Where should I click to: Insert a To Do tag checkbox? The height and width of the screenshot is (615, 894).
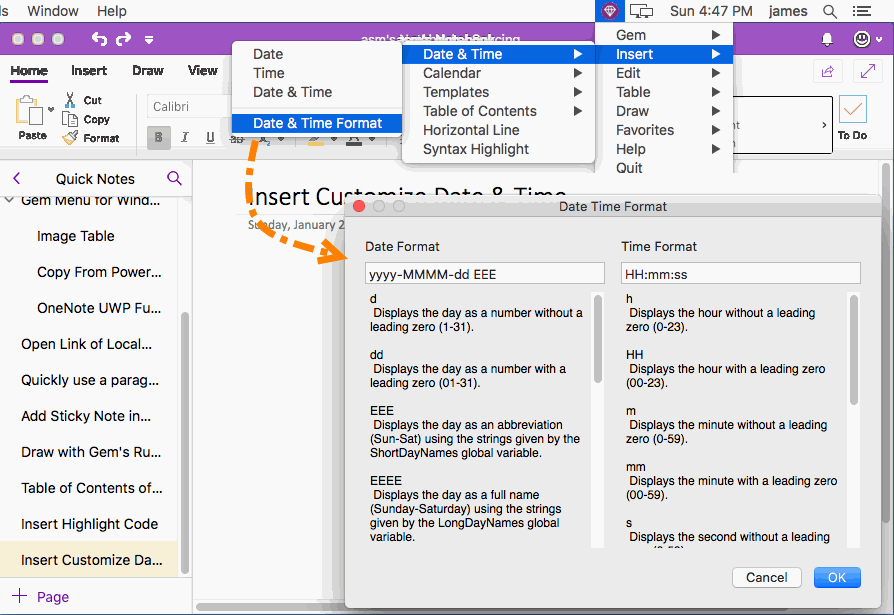tap(853, 110)
